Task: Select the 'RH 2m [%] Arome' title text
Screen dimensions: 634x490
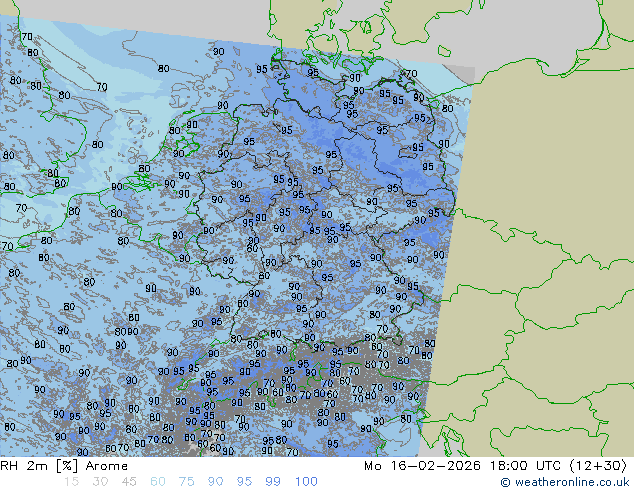Action: point(64,466)
